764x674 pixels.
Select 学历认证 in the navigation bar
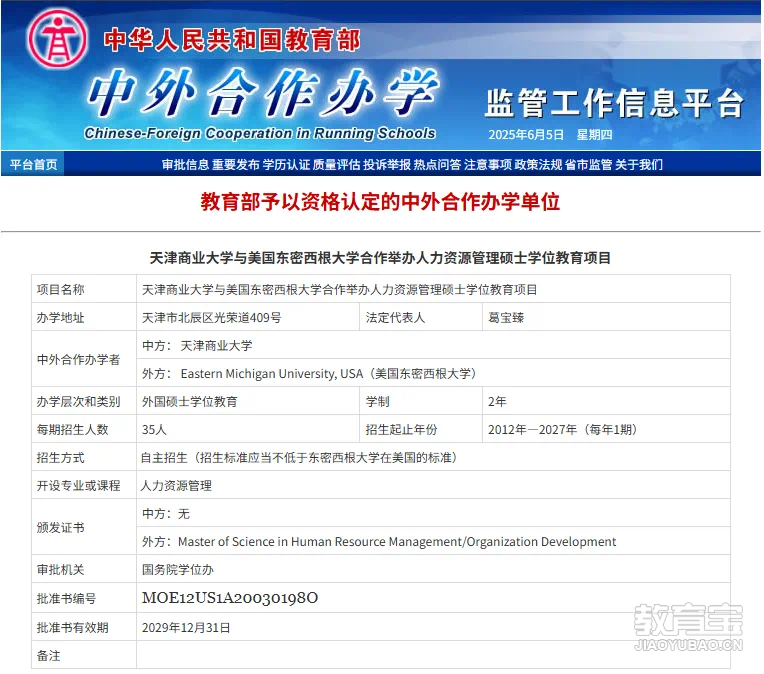[x=286, y=165]
